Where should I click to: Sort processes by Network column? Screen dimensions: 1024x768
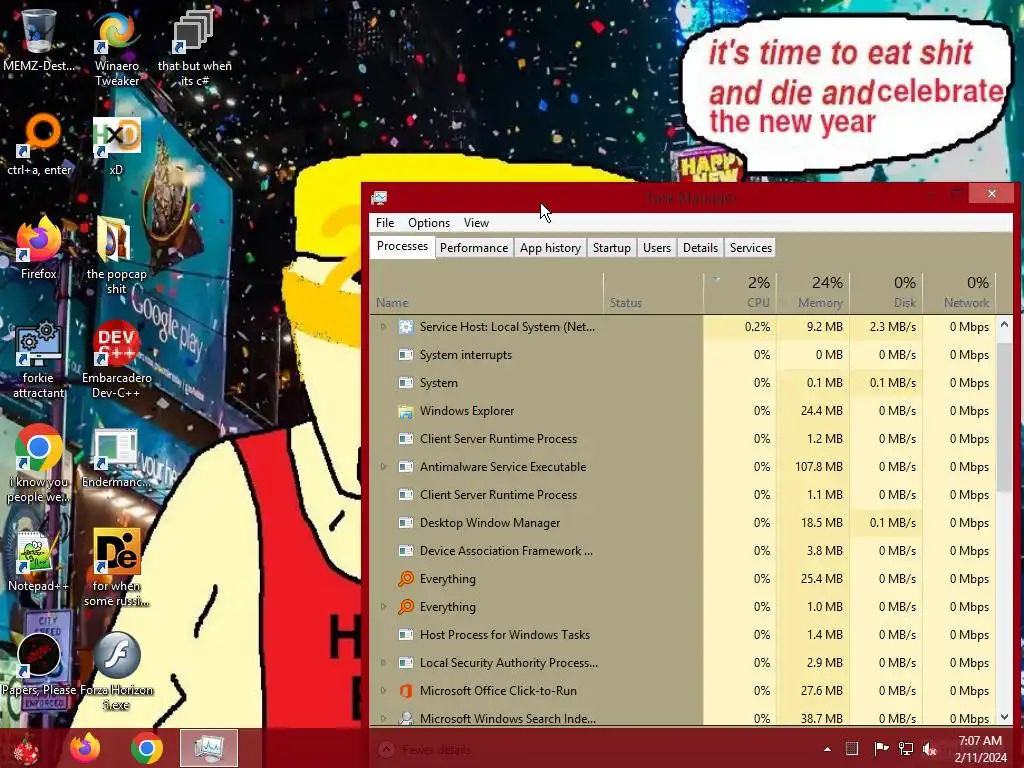pos(959,293)
